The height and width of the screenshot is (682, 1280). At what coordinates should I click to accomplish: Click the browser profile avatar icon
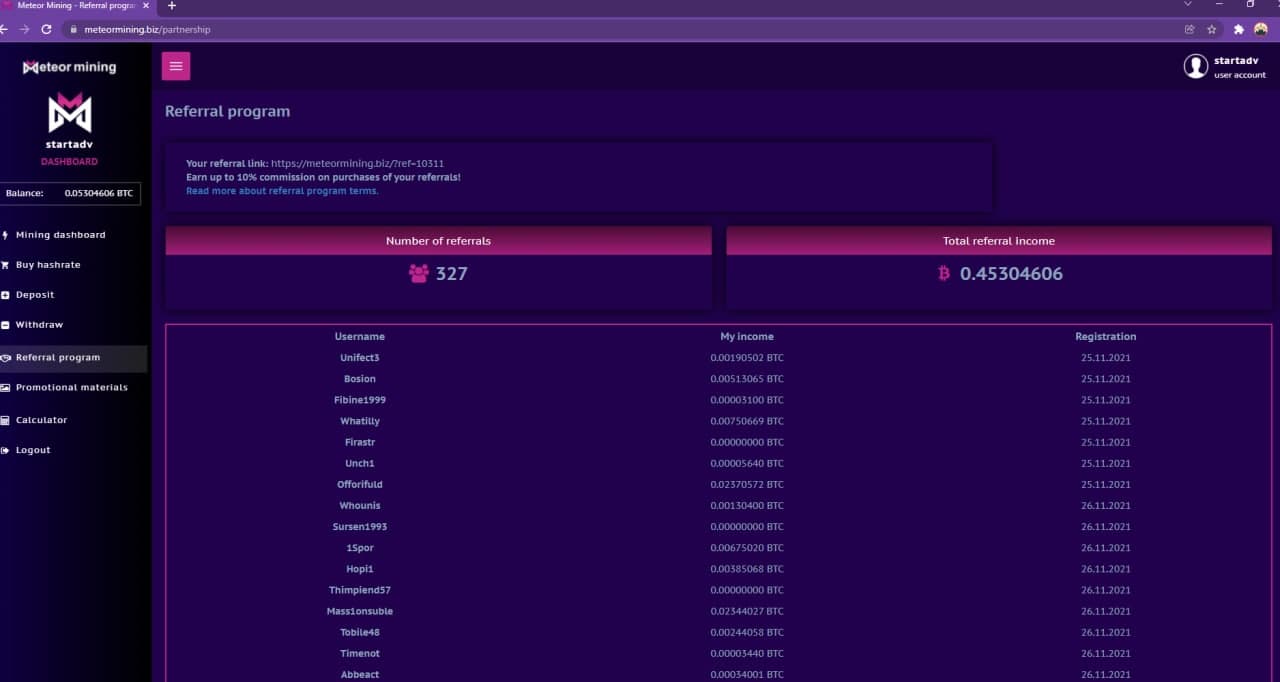click(x=1261, y=29)
